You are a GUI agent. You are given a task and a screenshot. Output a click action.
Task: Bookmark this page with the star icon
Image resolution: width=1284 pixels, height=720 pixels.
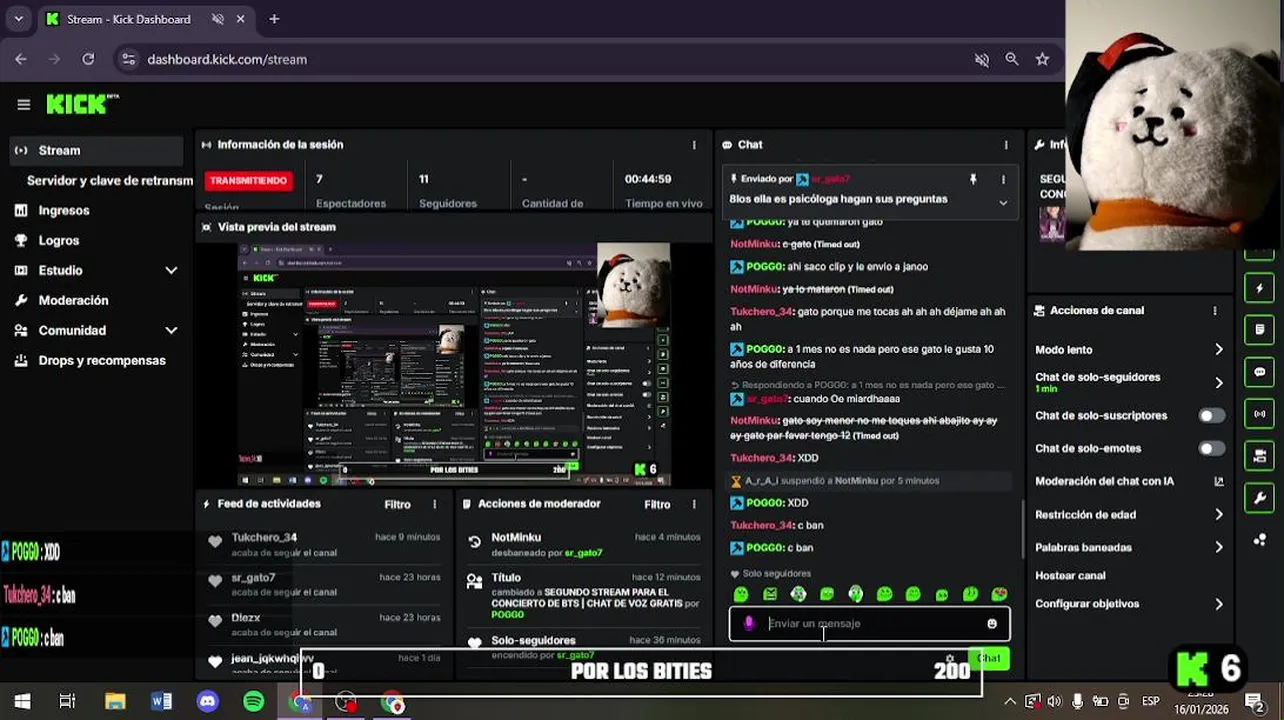click(1042, 59)
